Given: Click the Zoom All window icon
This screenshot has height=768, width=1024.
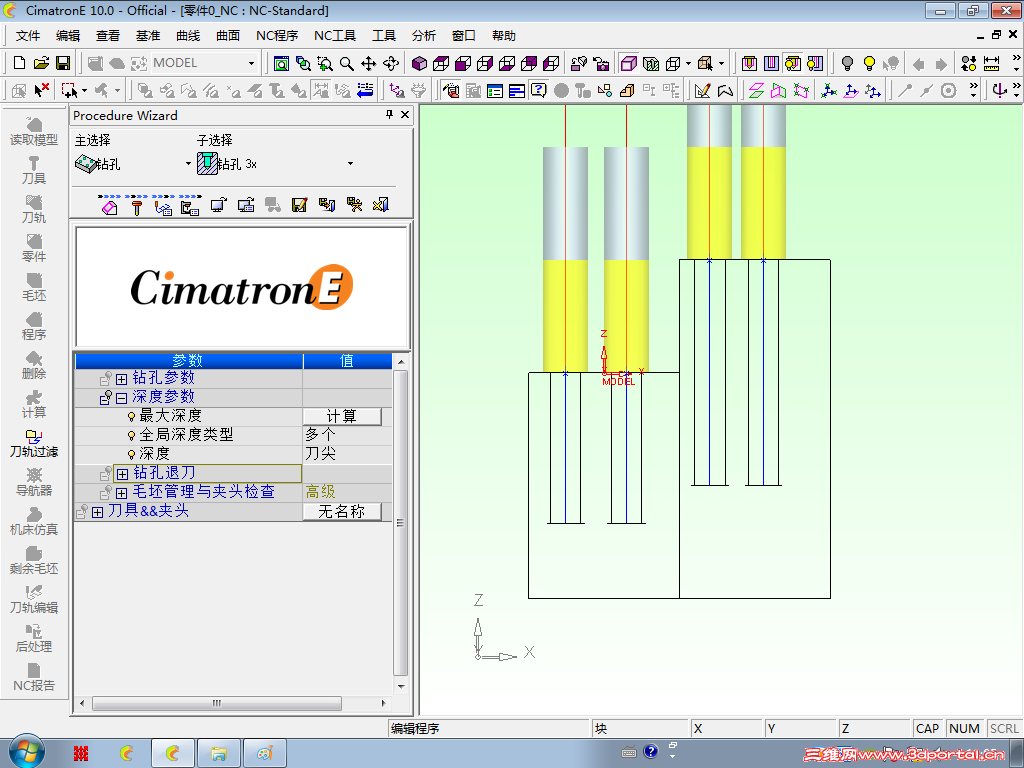Looking at the screenshot, I should click(281, 63).
